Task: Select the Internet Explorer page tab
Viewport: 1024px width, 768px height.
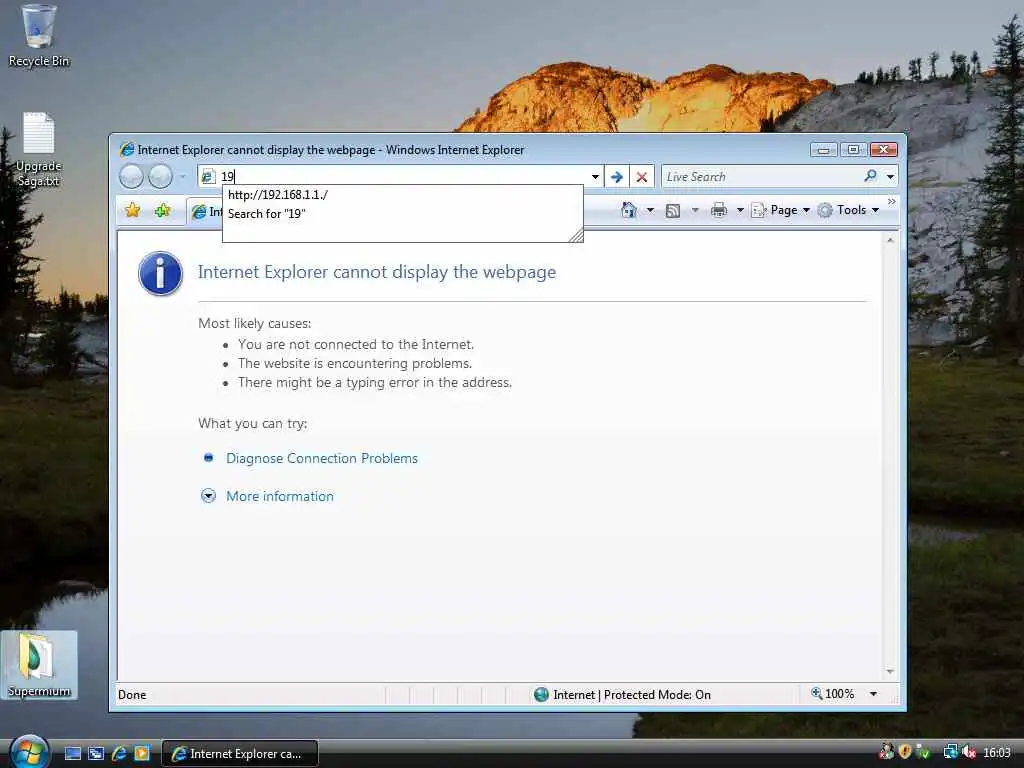Action: [x=206, y=211]
